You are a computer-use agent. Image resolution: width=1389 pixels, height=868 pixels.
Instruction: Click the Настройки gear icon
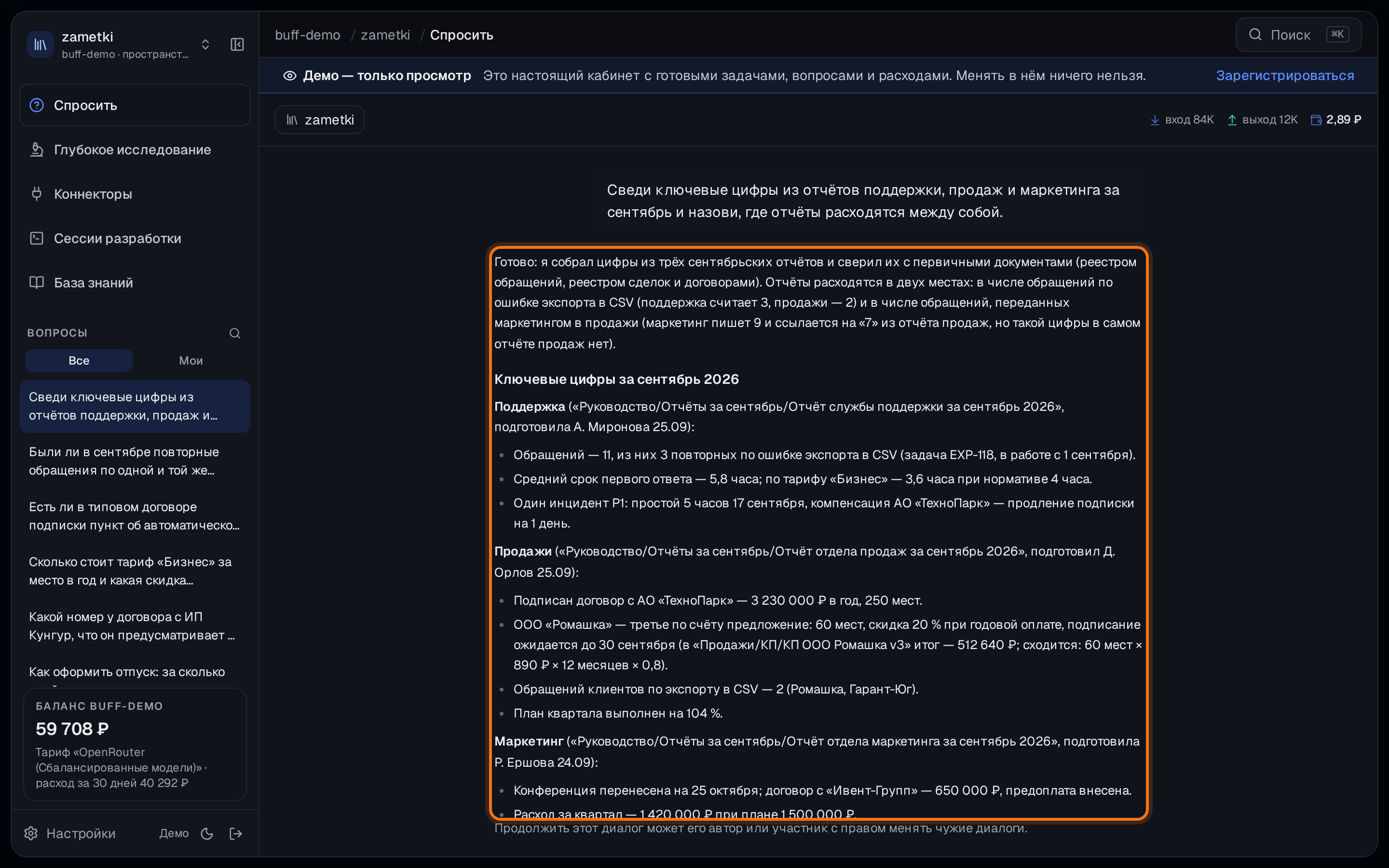pos(31,833)
